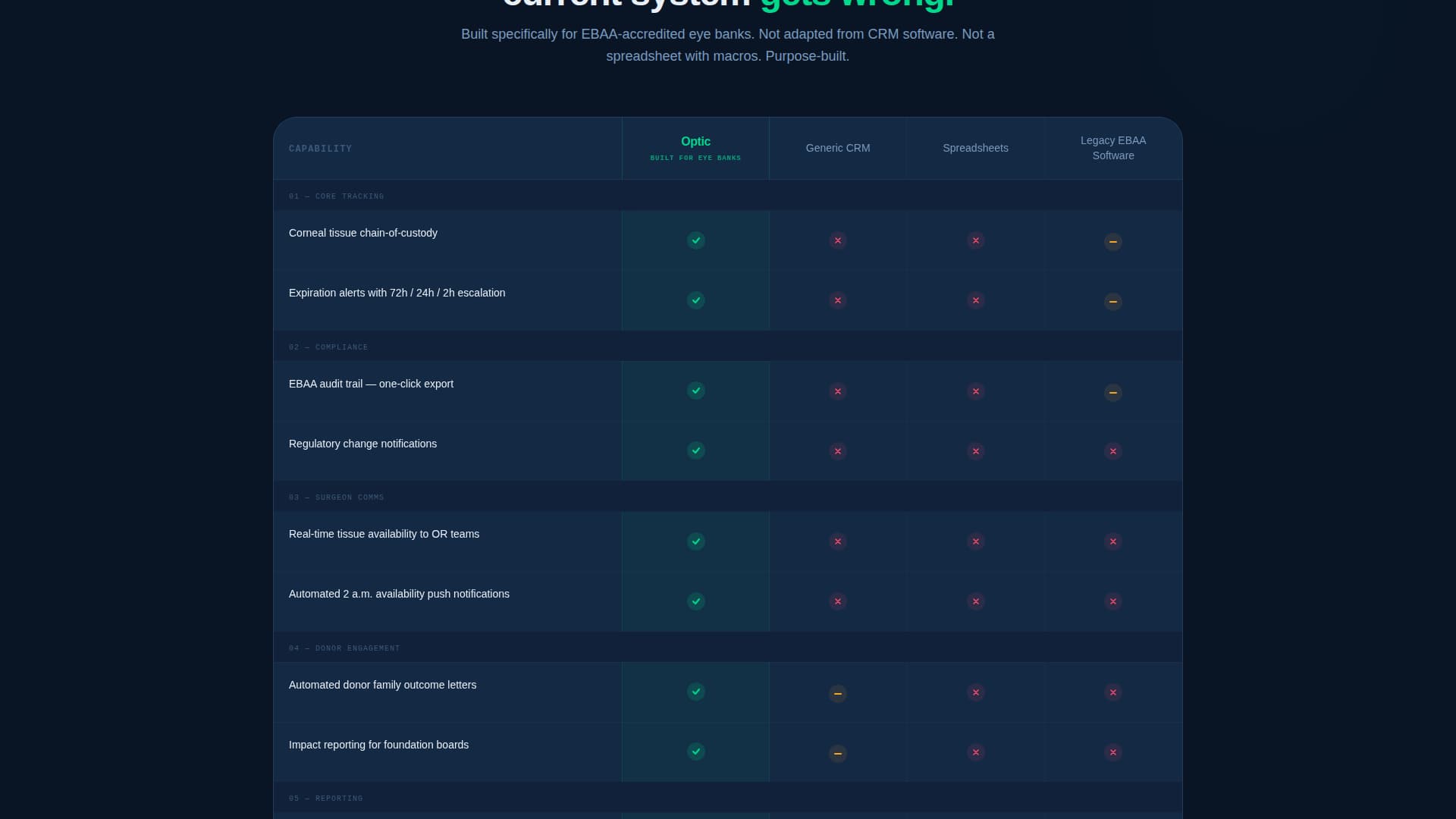
Task: Click the '03 — SURGEON COMMS' section label
Action: tap(336, 497)
